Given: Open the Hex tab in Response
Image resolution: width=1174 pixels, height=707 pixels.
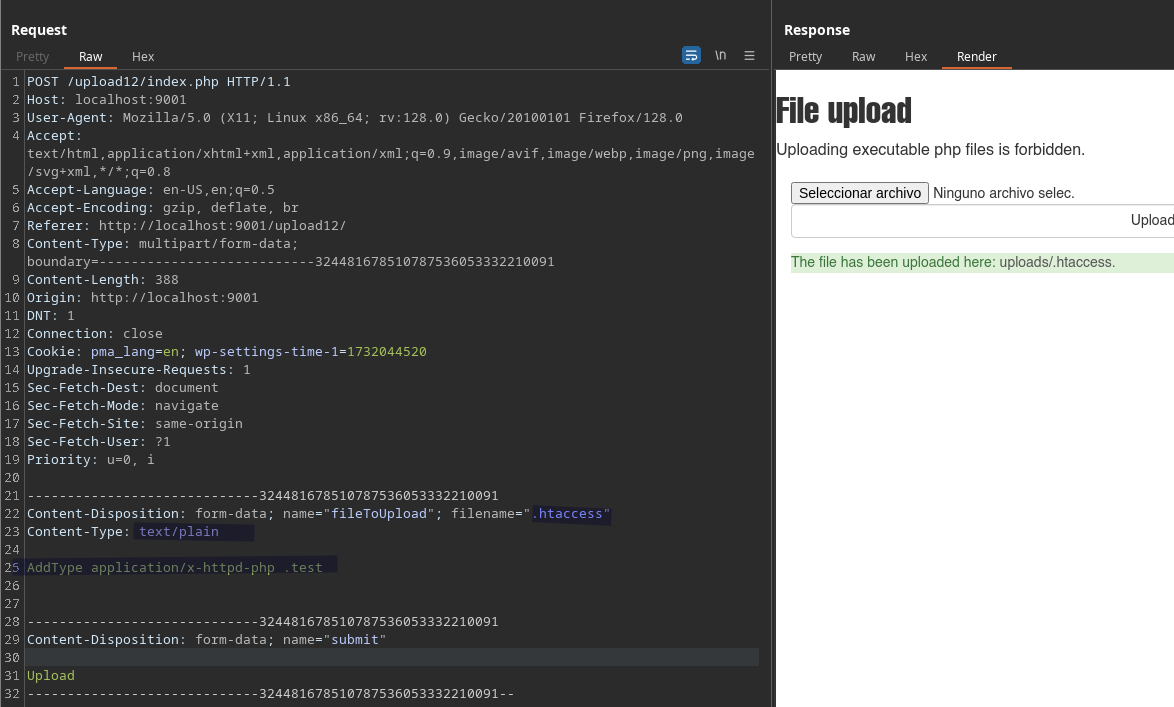Looking at the screenshot, I should coord(916,57).
